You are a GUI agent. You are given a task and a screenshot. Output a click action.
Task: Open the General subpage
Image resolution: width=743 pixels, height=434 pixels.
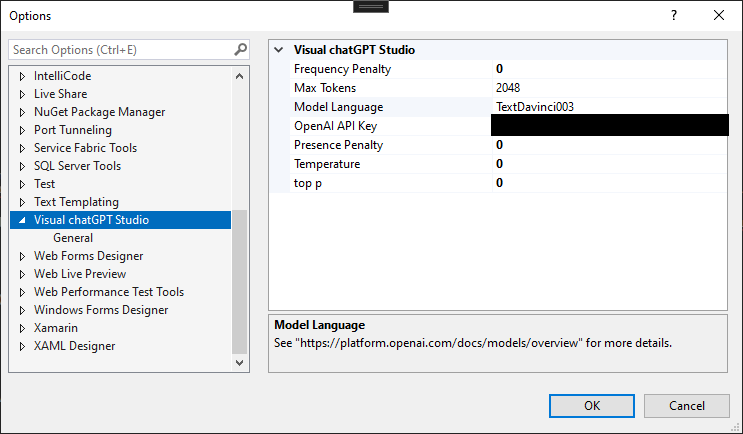(x=73, y=238)
